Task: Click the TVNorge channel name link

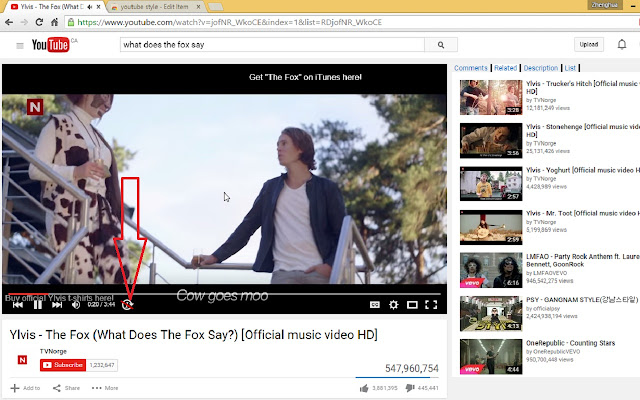Action: pyautogui.click(x=53, y=351)
